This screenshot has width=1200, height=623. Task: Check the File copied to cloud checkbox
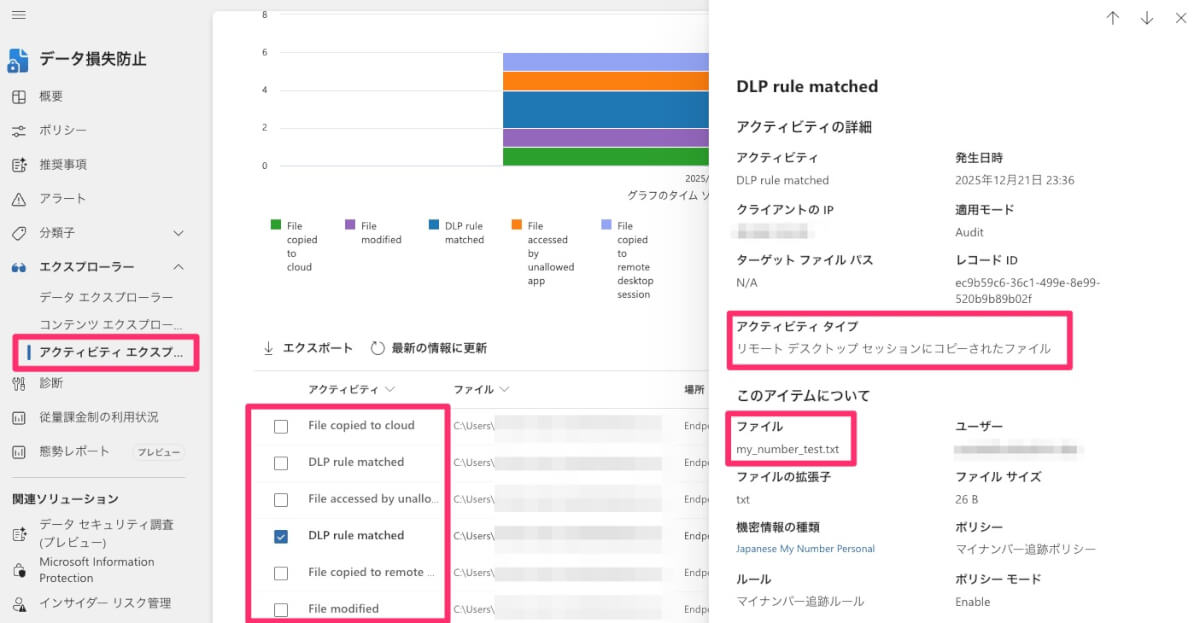[281, 426]
